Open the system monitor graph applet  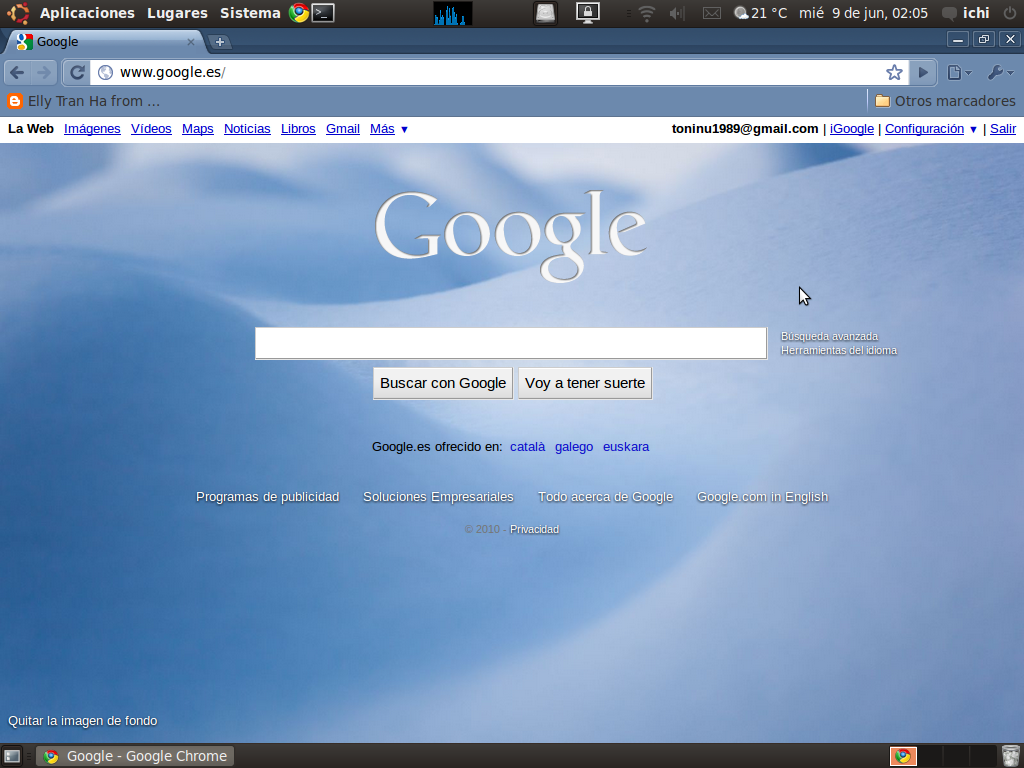click(x=453, y=14)
